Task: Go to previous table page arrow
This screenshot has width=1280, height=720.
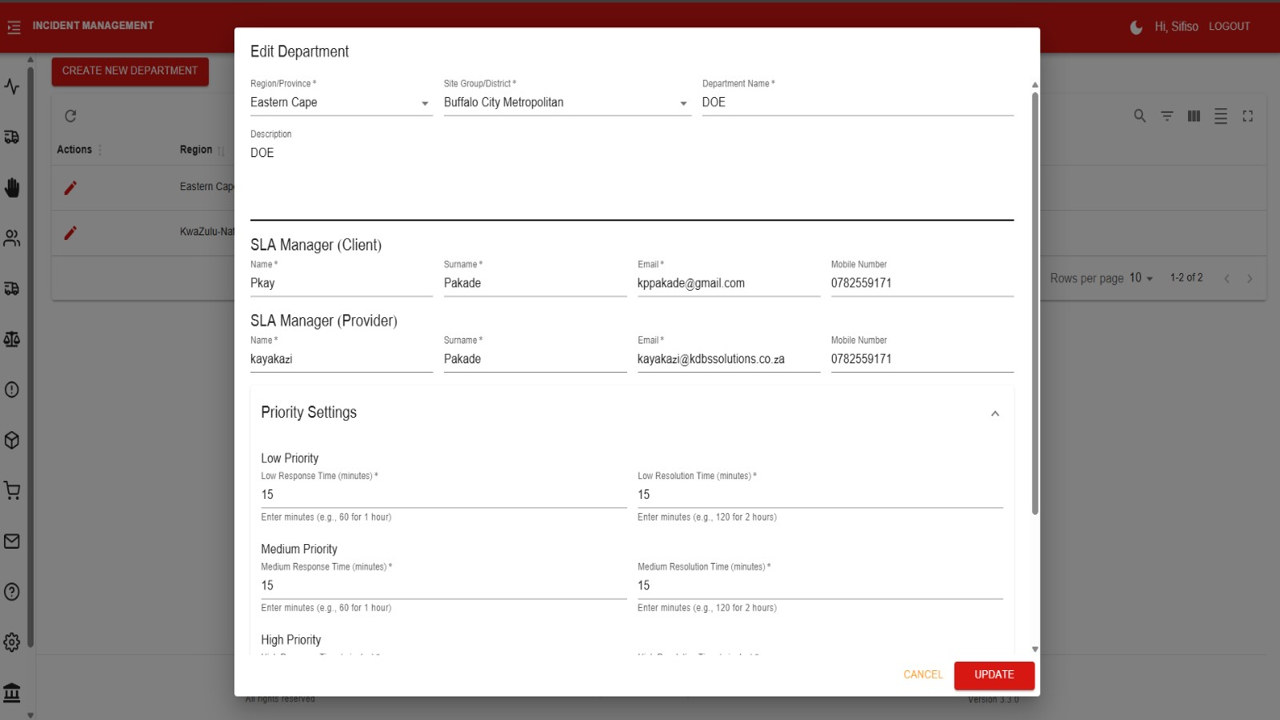Action: [1227, 278]
